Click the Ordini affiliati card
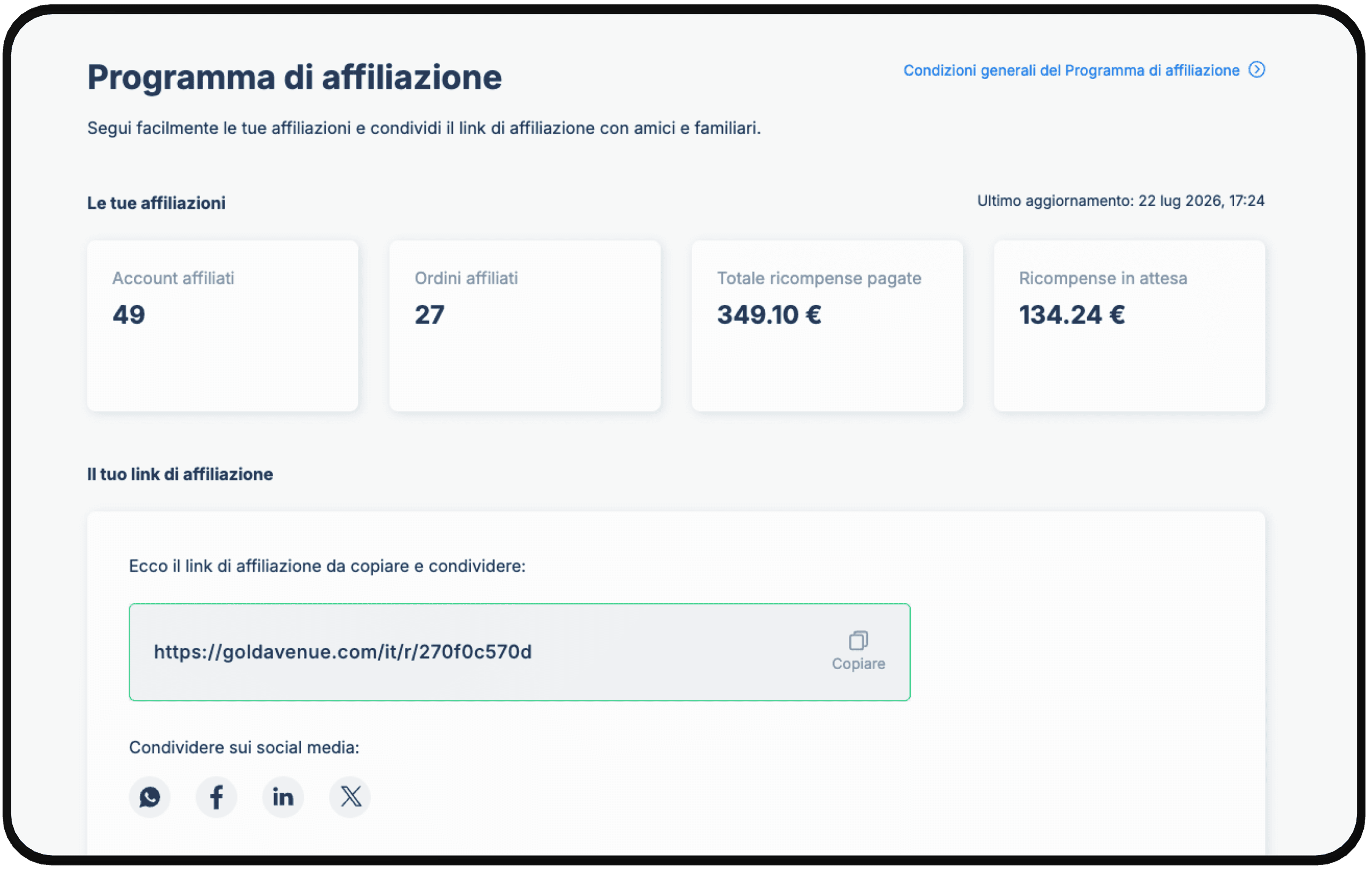Viewport: 1372px width, 869px height. pos(525,326)
